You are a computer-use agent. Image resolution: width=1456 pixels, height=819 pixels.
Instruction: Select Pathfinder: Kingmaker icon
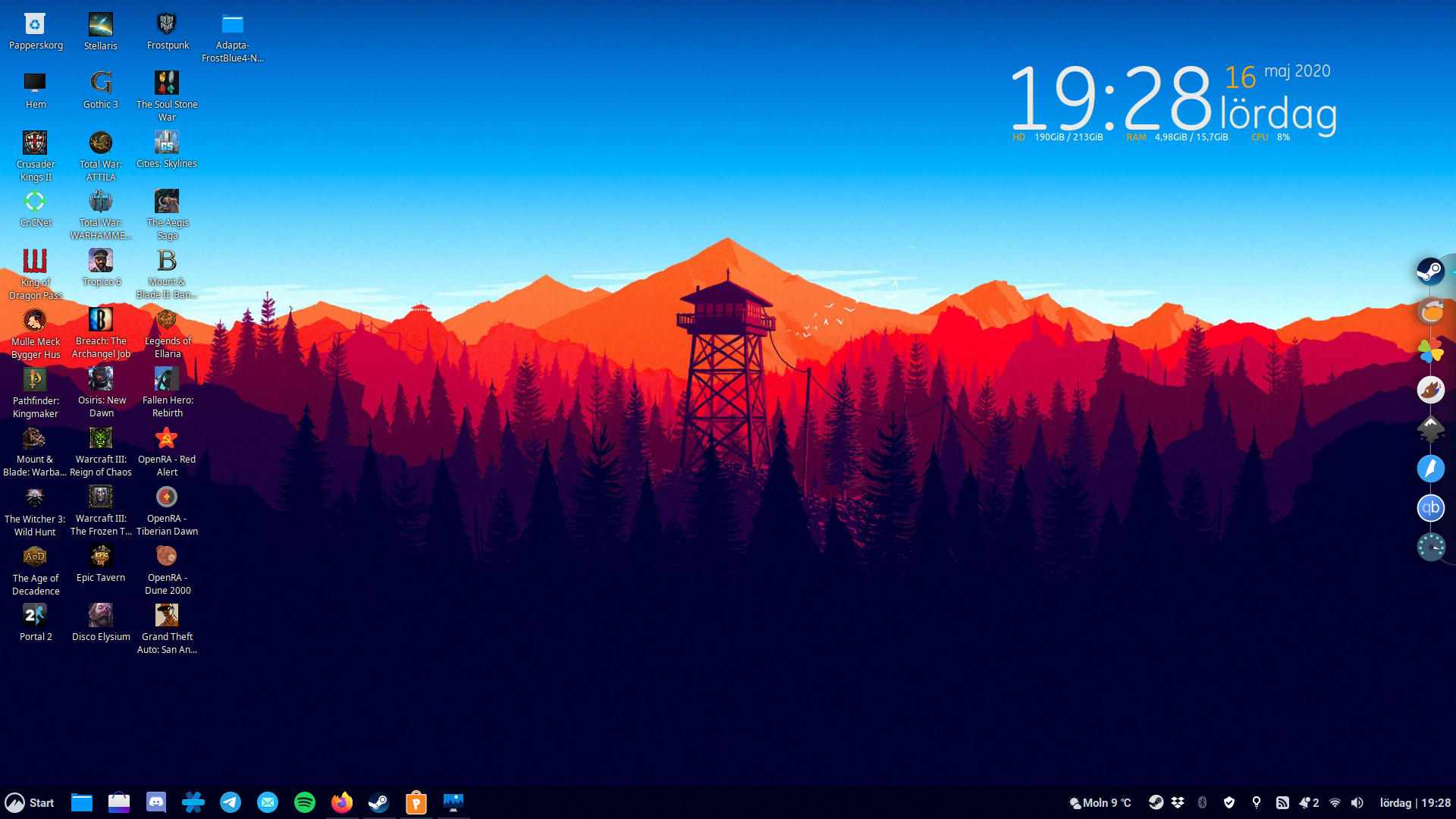tap(35, 393)
